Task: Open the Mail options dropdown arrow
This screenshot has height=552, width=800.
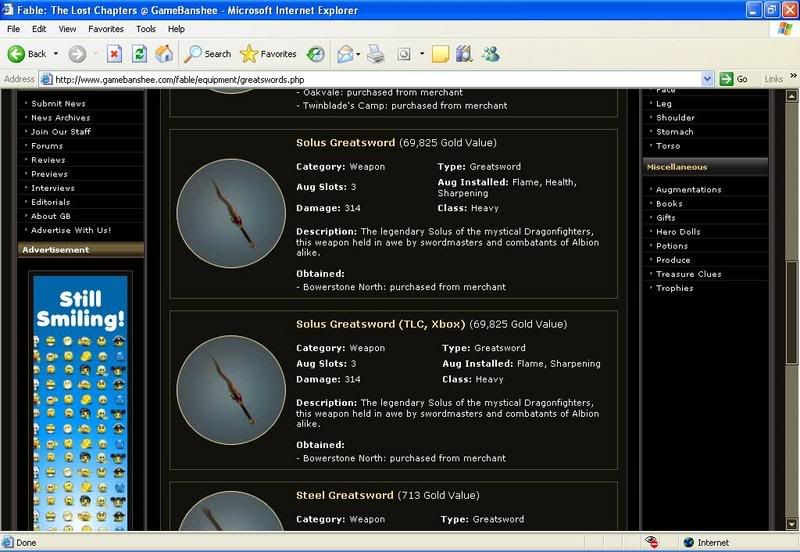Action: (358, 54)
